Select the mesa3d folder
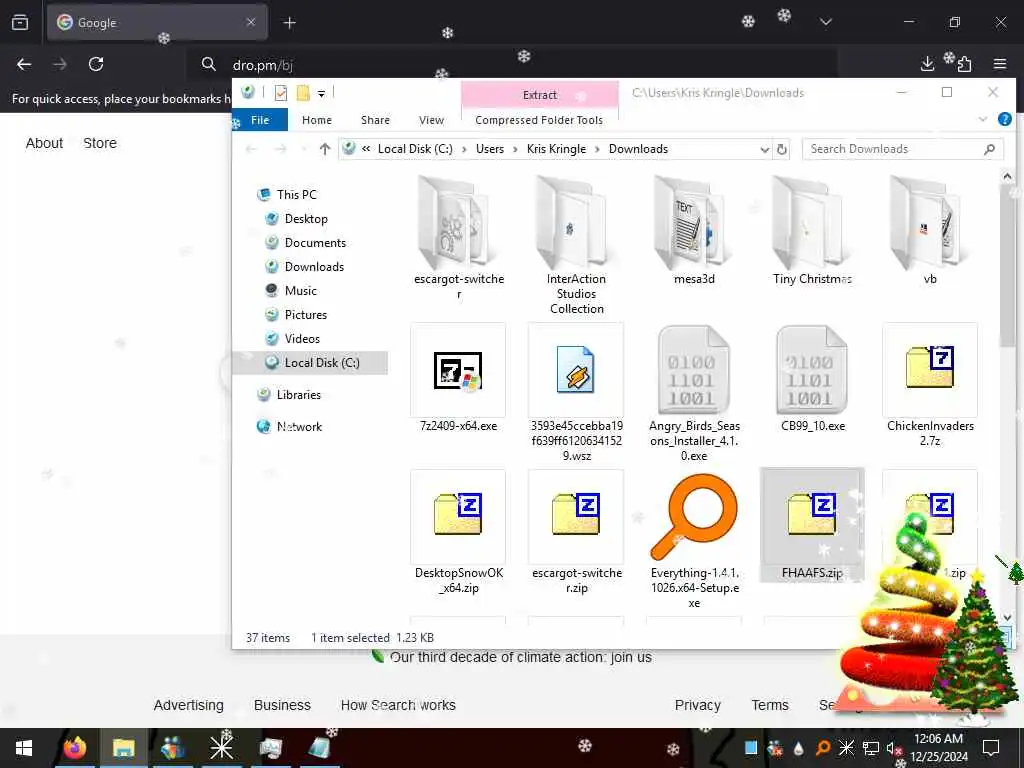Image resolution: width=1024 pixels, height=768 pixels. click(694, 231)
